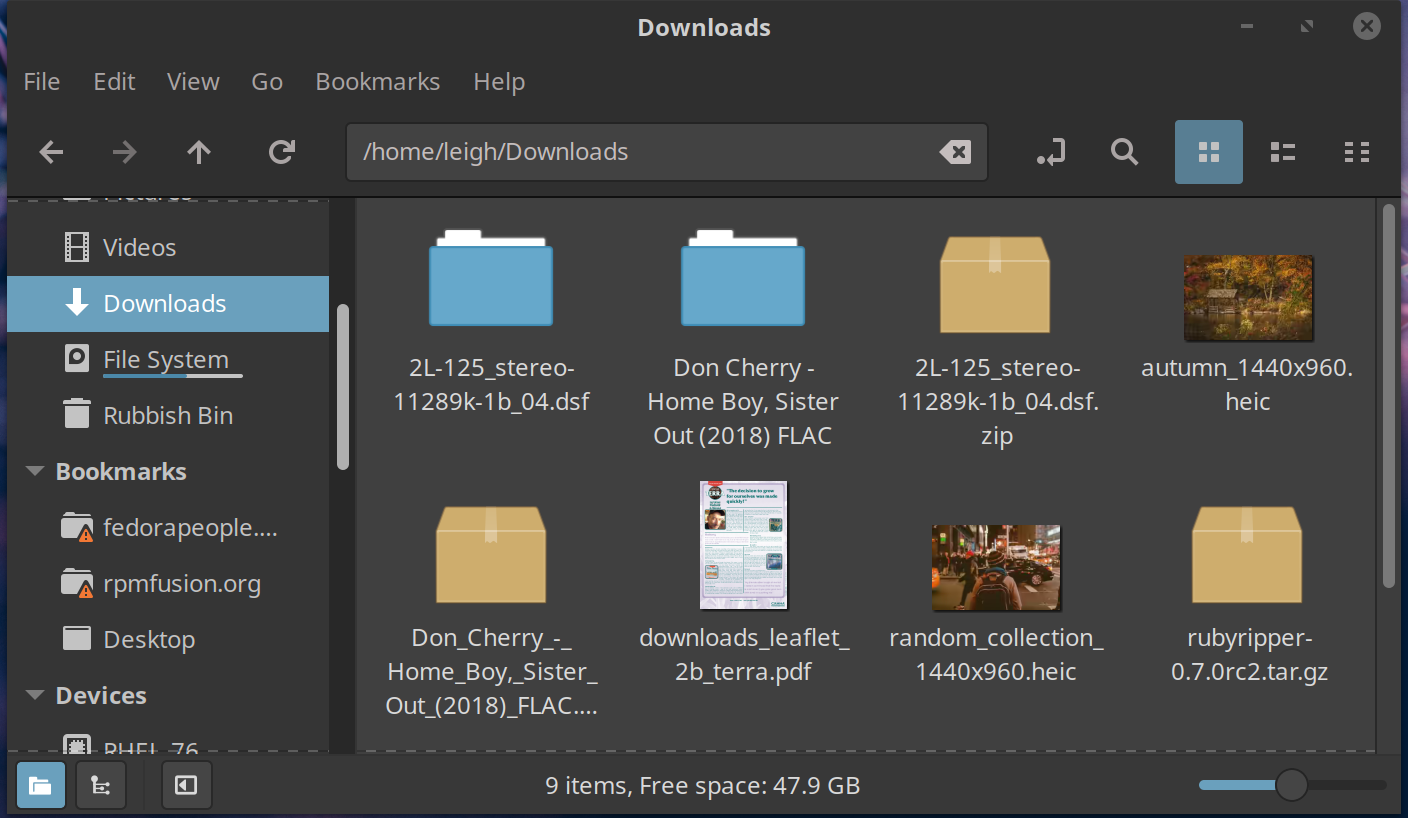Select downloads_leaflet_2b_terra.pdf thumbnail
The height and width of the screenshot is (818, 1408).
[x=744, y=545]
